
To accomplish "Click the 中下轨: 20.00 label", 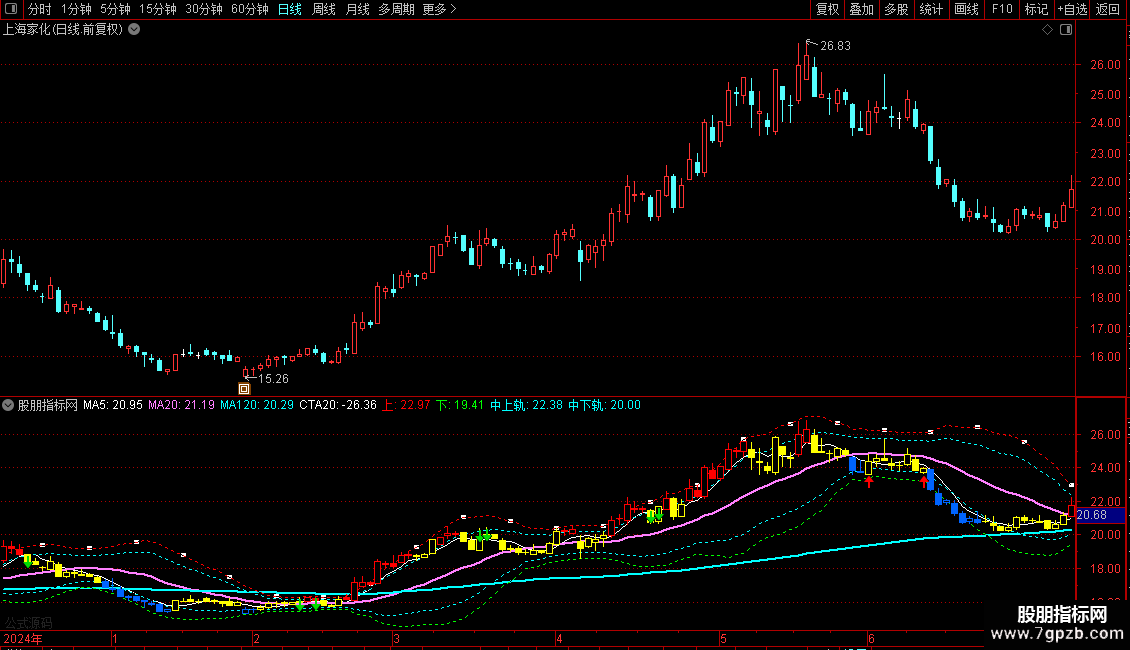I will click(x=604, y=405).
